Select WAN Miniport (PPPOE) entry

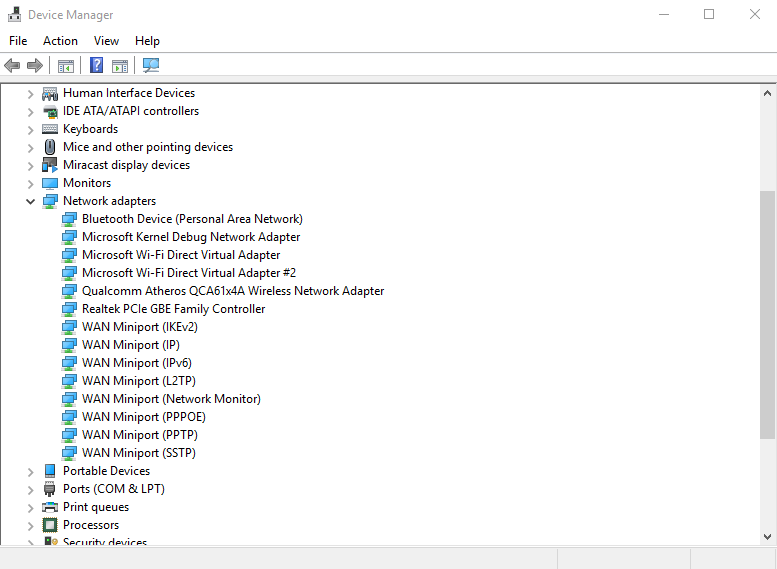(x=144, y=417)
